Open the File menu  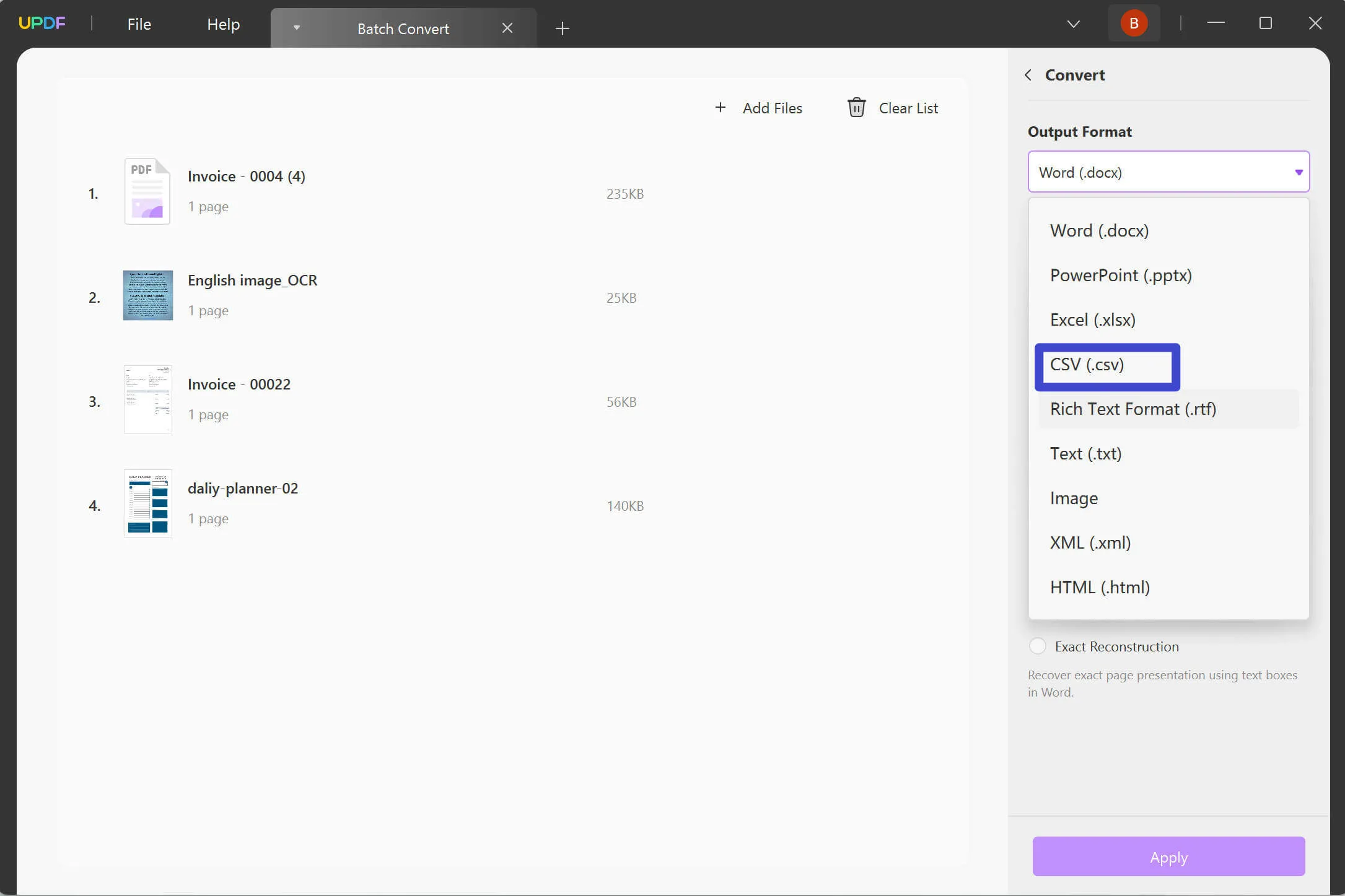[139, 23]
